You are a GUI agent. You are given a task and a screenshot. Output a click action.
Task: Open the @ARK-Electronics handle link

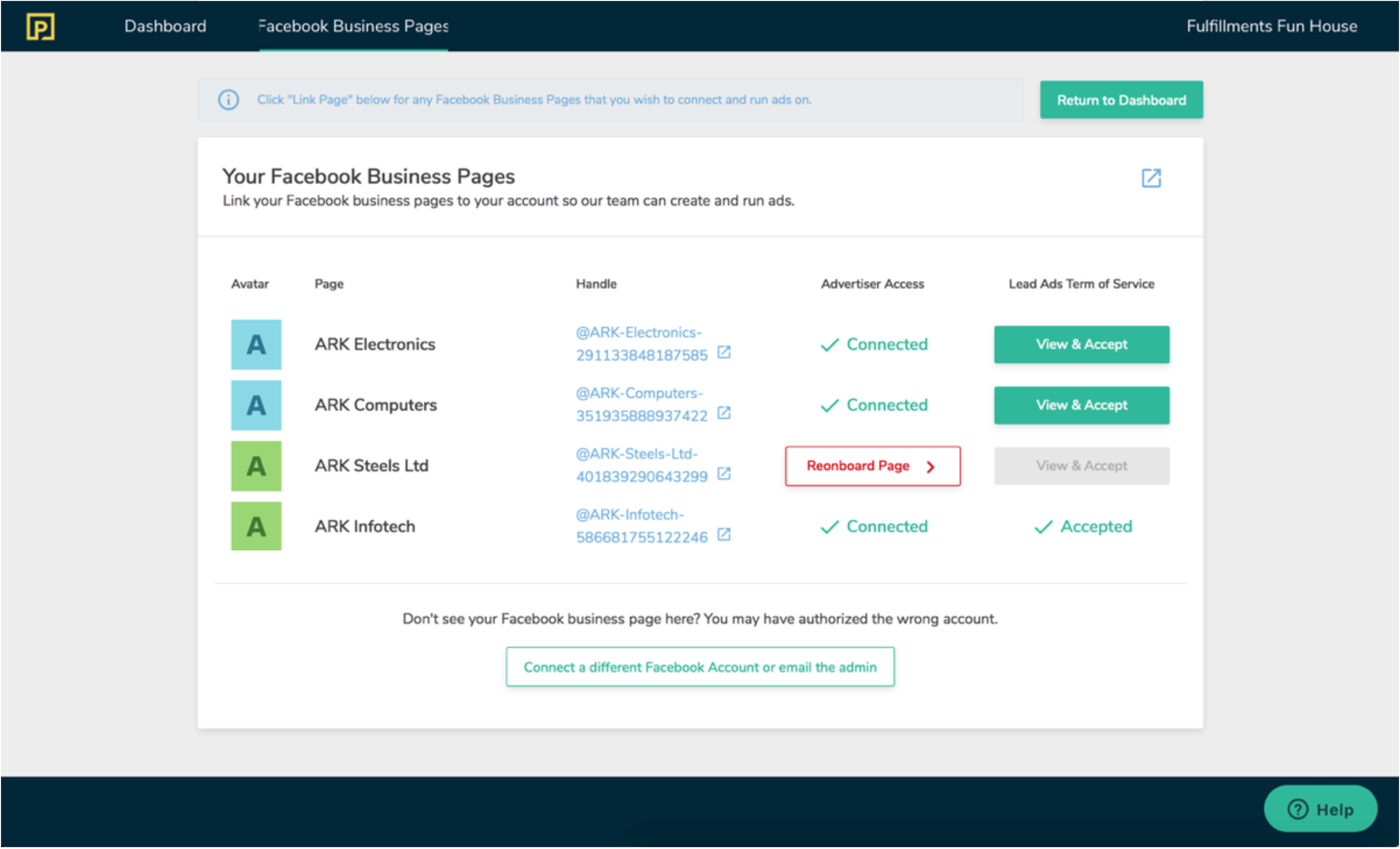point(642,344)
